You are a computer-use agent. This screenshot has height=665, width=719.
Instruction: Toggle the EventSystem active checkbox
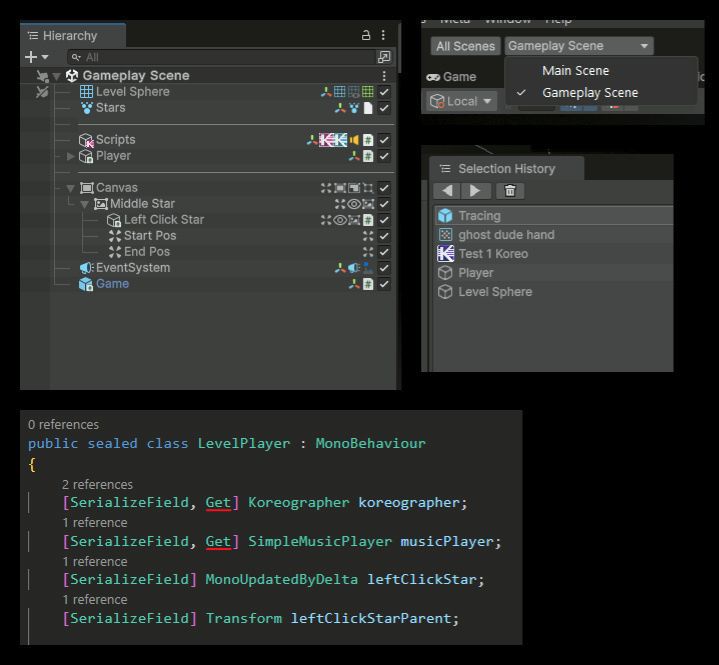(384, 268)
